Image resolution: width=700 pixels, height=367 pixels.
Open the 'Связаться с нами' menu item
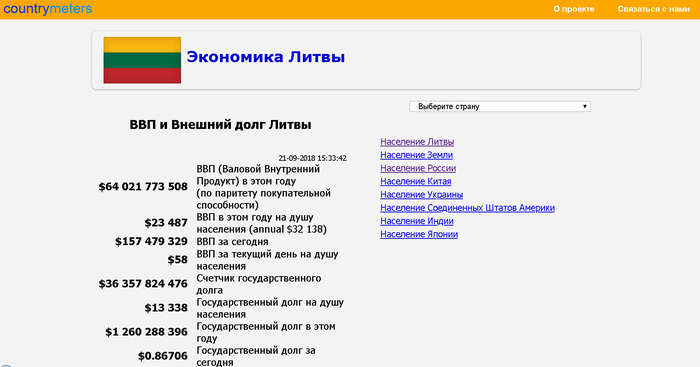point(654,9)
